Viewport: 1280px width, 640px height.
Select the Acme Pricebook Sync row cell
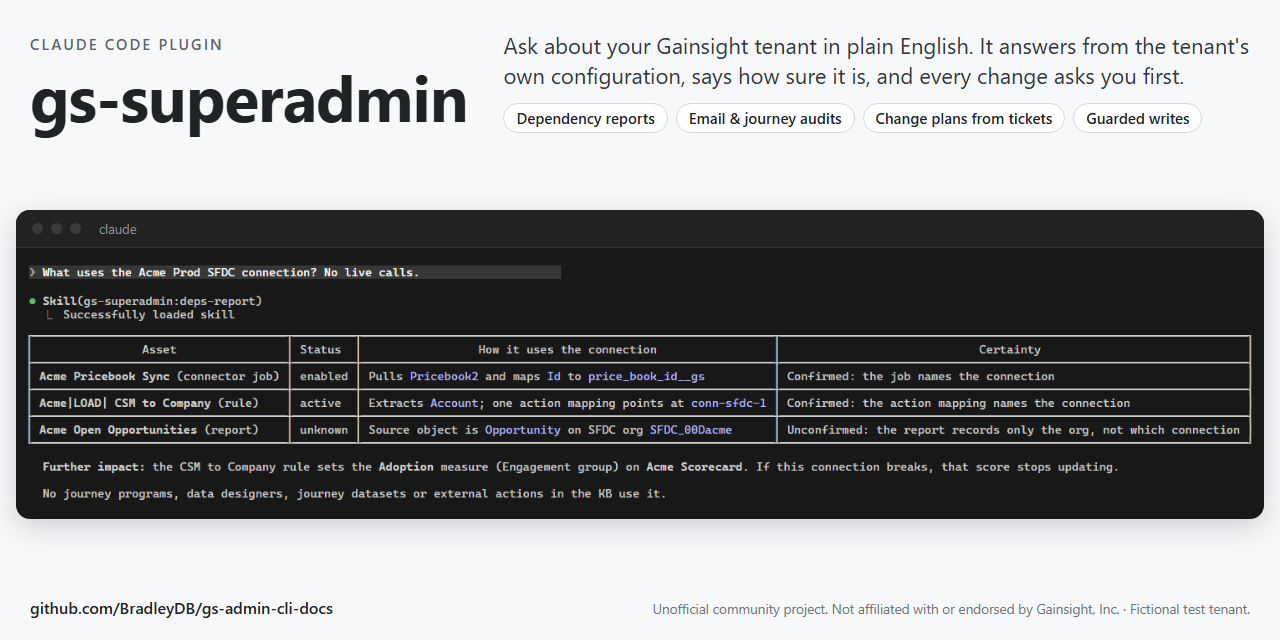point(160,376)
